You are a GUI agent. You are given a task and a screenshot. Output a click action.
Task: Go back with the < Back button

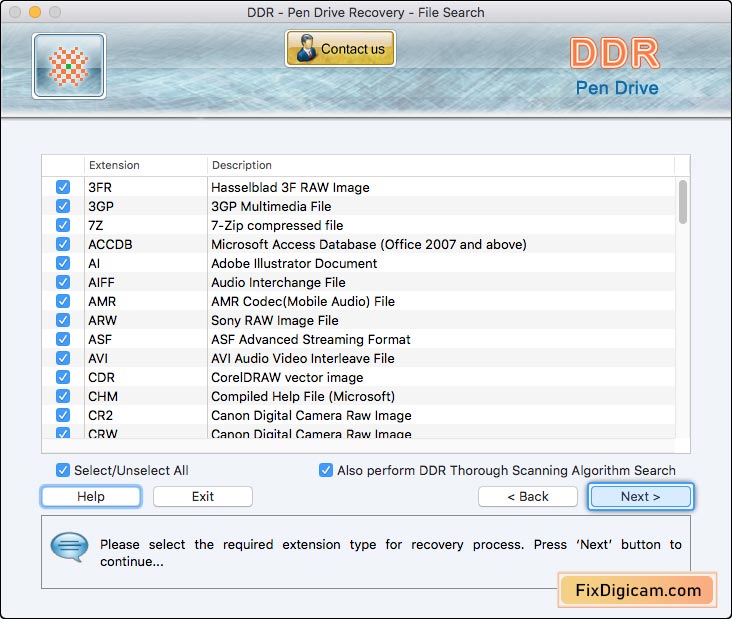click(x=528, y=496)
